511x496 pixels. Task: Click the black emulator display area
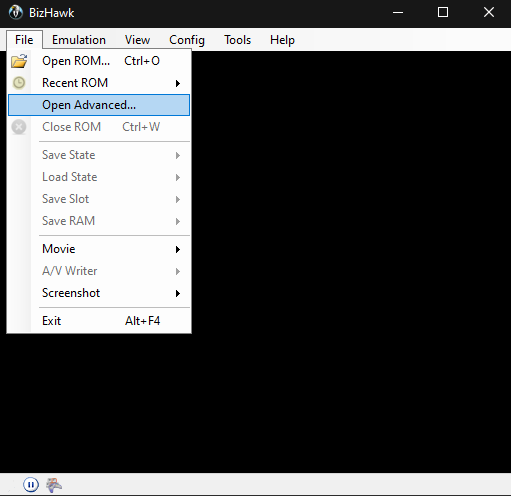point(351,261)
